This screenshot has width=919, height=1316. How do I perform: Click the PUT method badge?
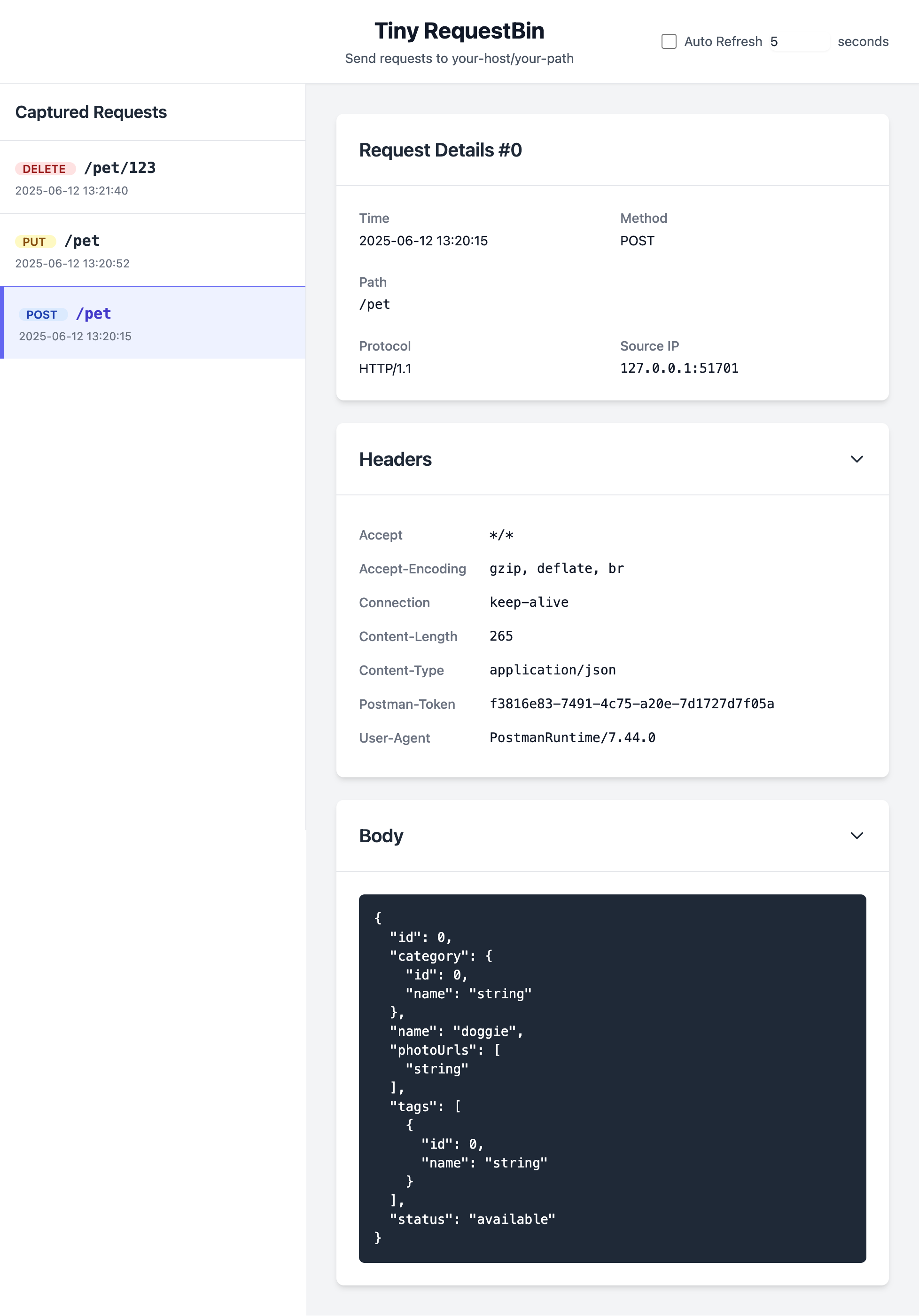[x=34, y=241]
